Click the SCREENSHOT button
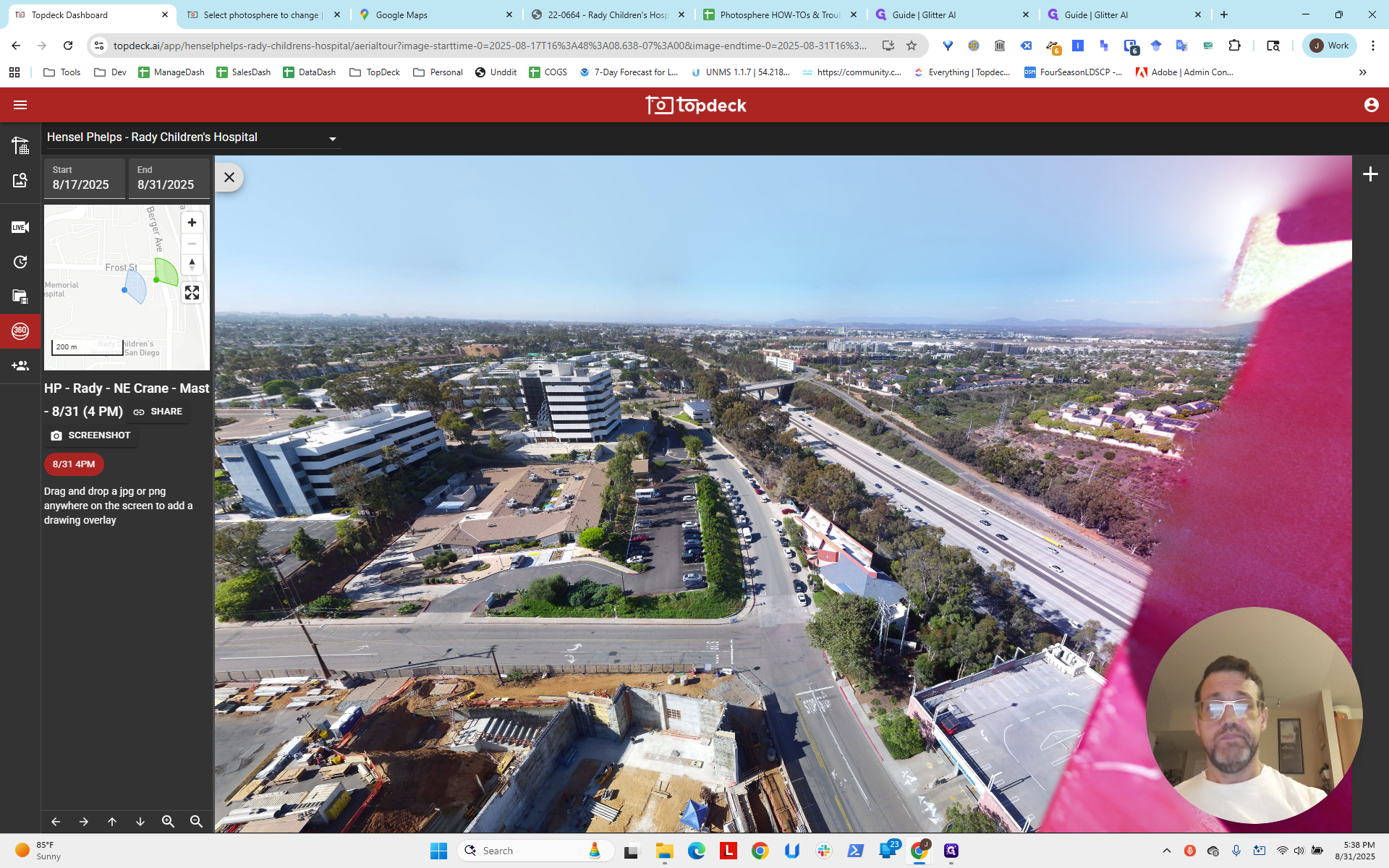The width and height of the screenshot is (1389, 868). [x=90, y=435]
